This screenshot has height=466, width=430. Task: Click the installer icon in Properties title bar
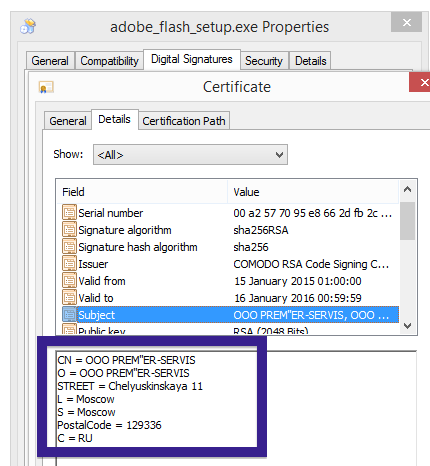(28, 26)
